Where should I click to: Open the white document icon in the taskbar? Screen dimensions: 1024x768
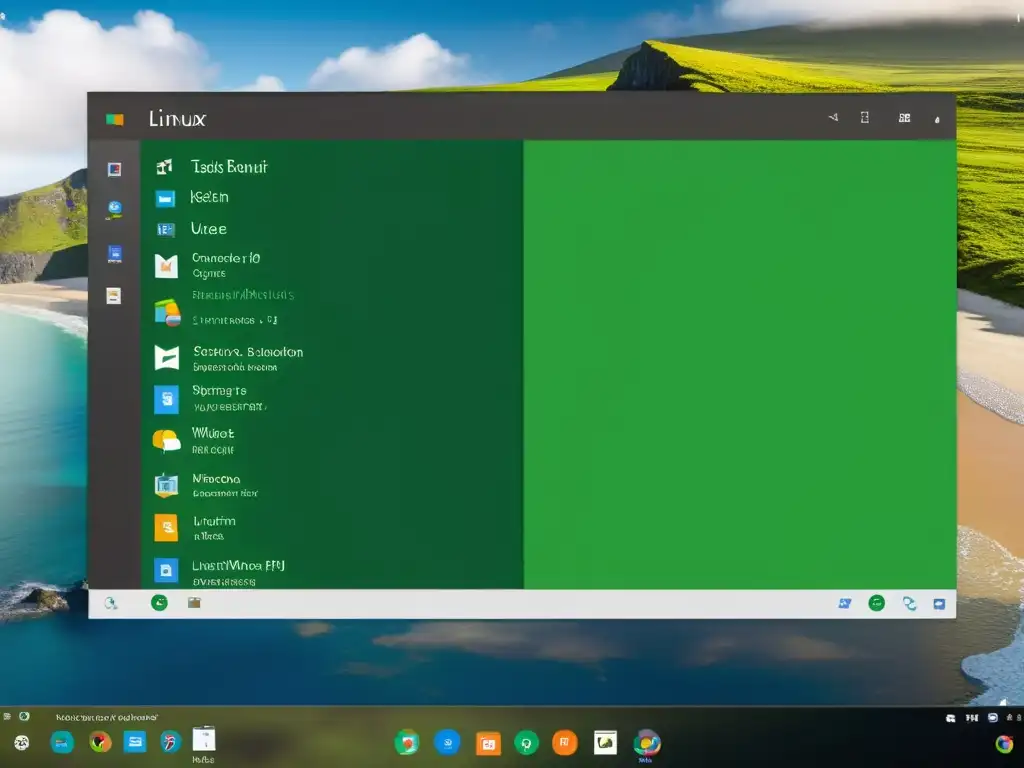(x=204, y=739)
